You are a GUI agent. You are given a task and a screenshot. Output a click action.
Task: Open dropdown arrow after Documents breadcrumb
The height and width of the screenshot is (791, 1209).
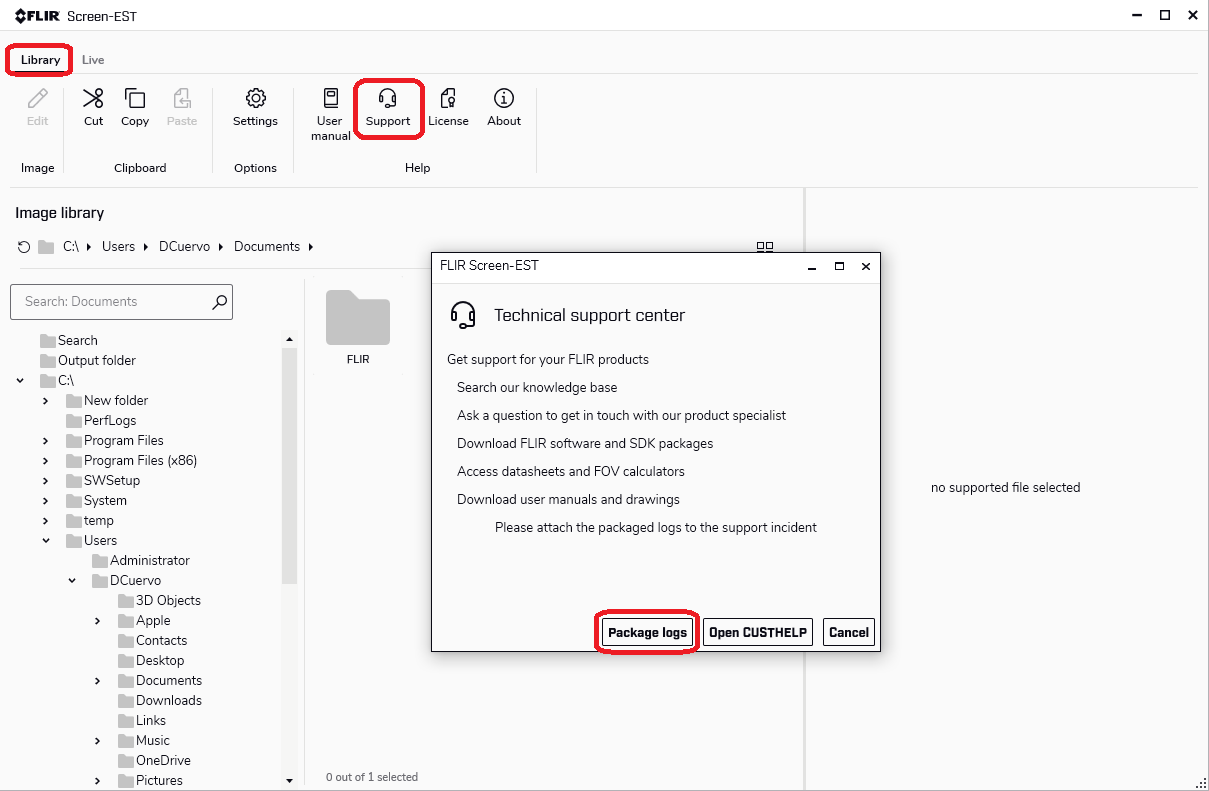[311, 247]
